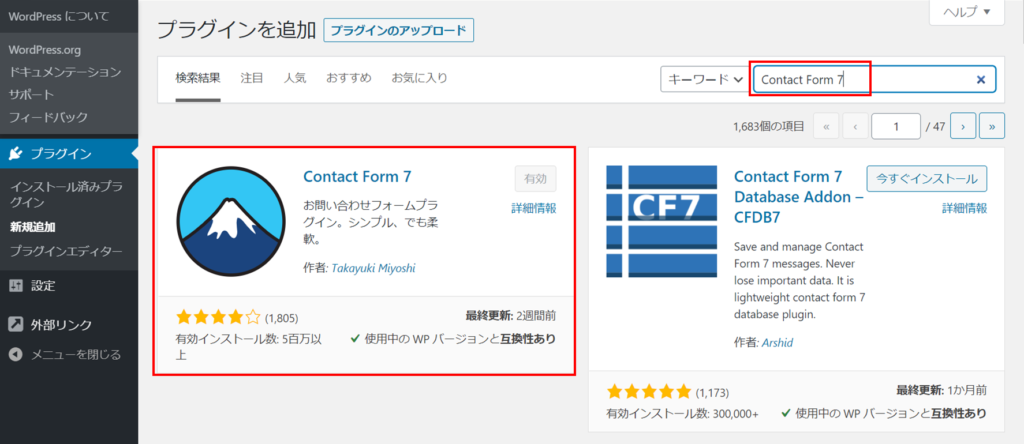Expand the Help panel dropdown
1024x444 pixels.
[967, 12]
